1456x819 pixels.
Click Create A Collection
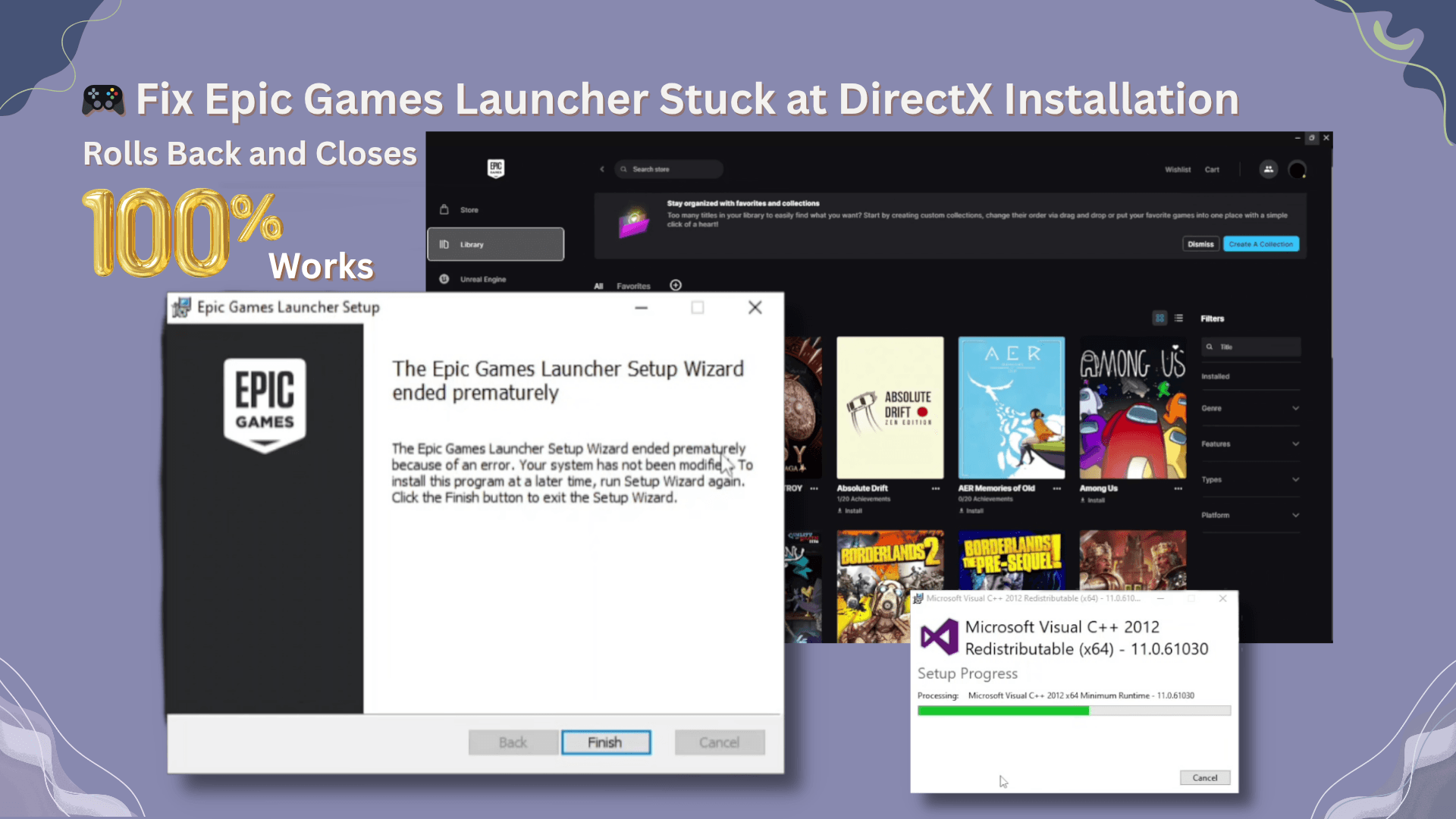[1261, 243]
